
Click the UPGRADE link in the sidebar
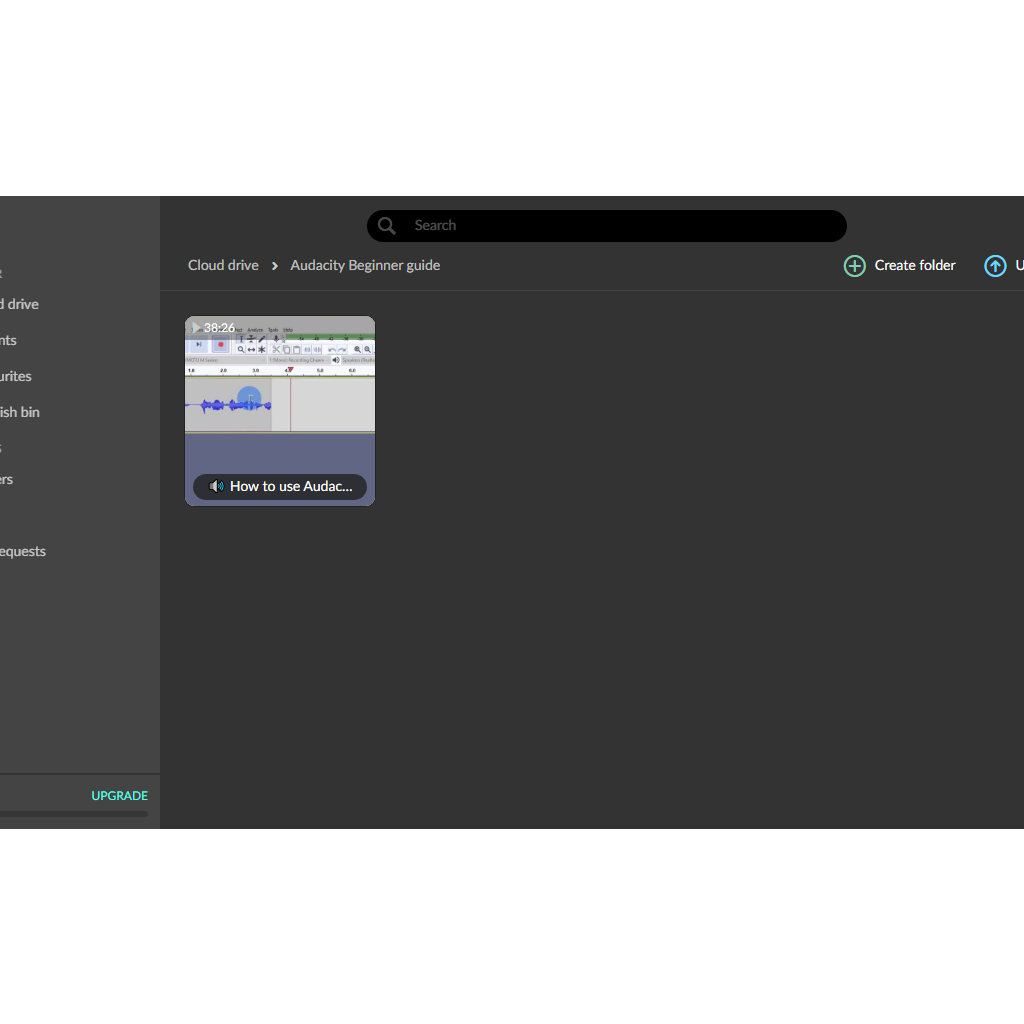click(119, 796)
